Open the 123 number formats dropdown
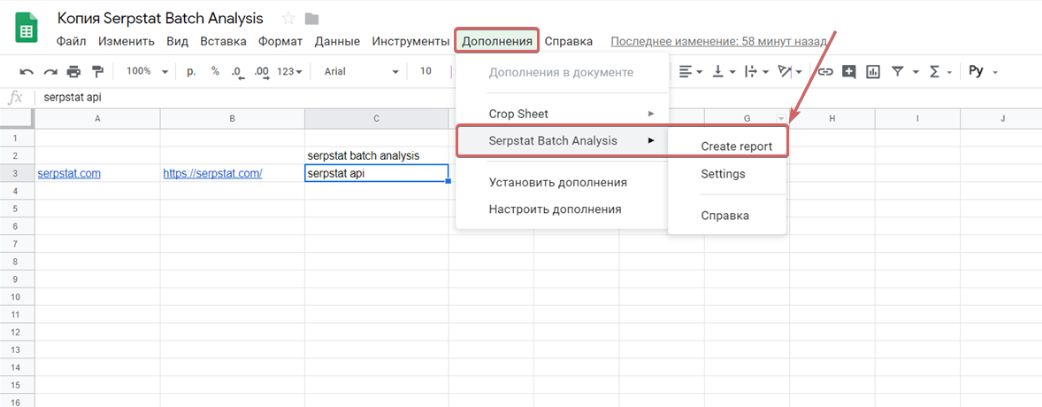The image size is (1042, 407). click(289, 71)
